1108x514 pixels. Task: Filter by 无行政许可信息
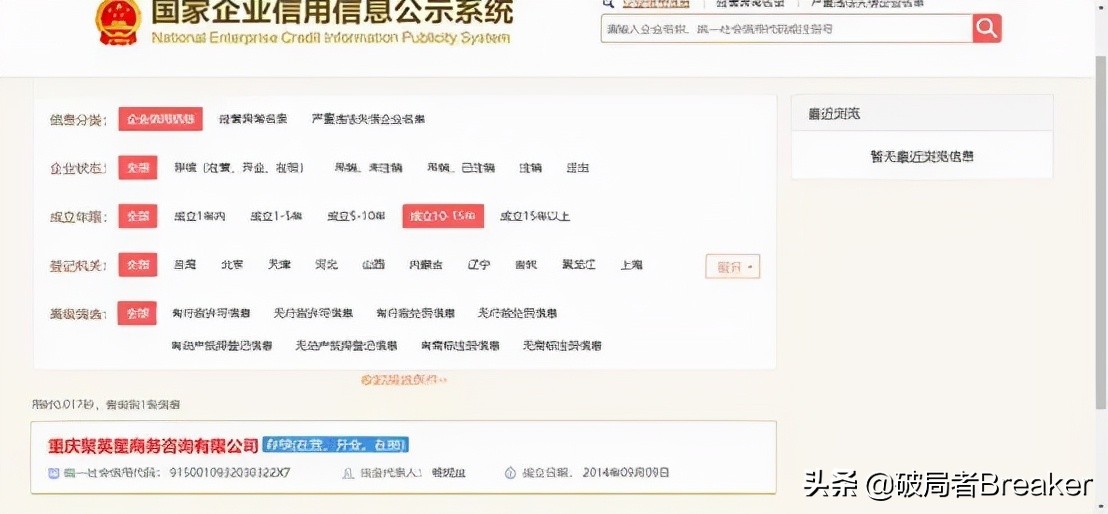point(313,313)
